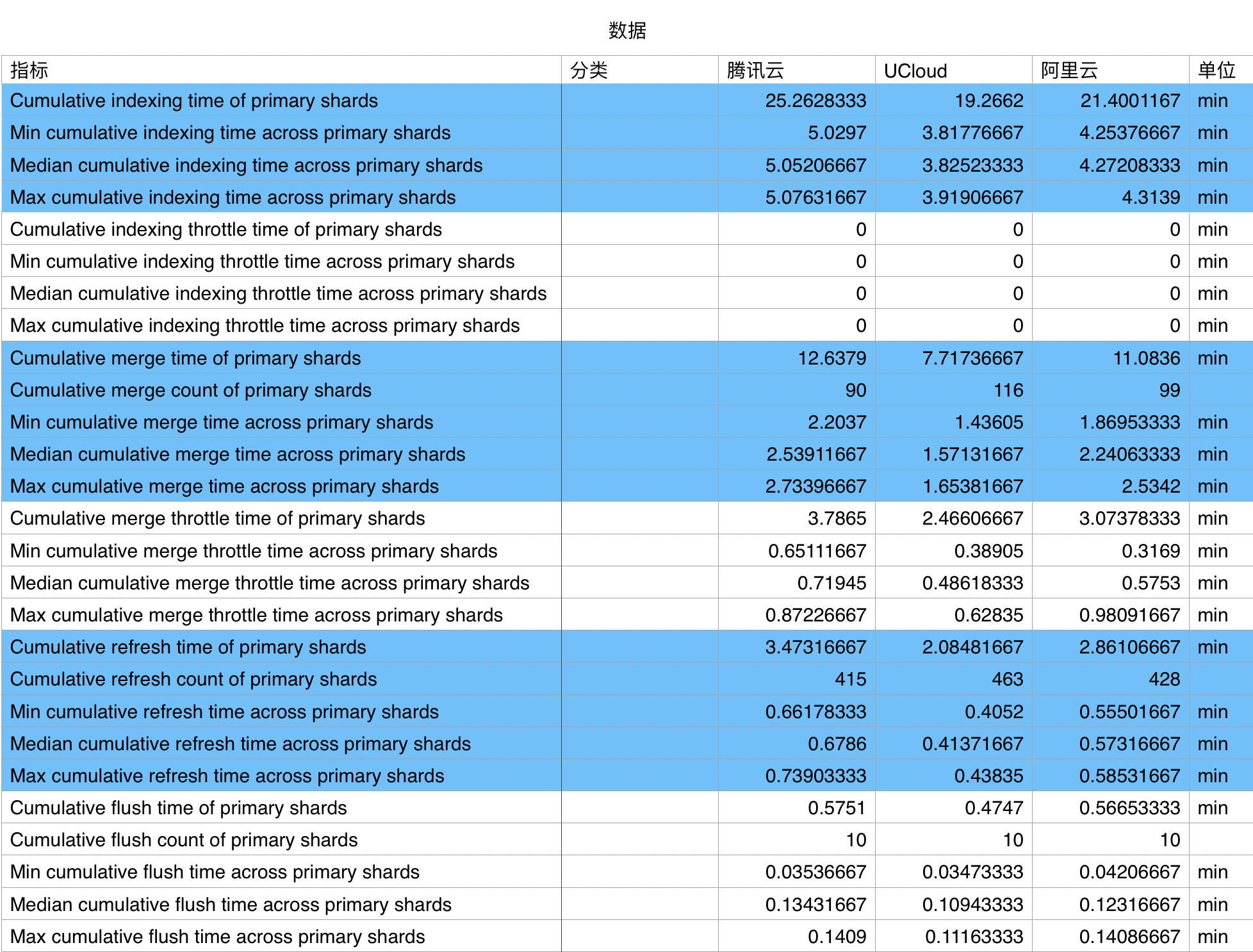Click the 0.1409 腾讯云 cell
1253x952 pixels.
pos(796,937)
